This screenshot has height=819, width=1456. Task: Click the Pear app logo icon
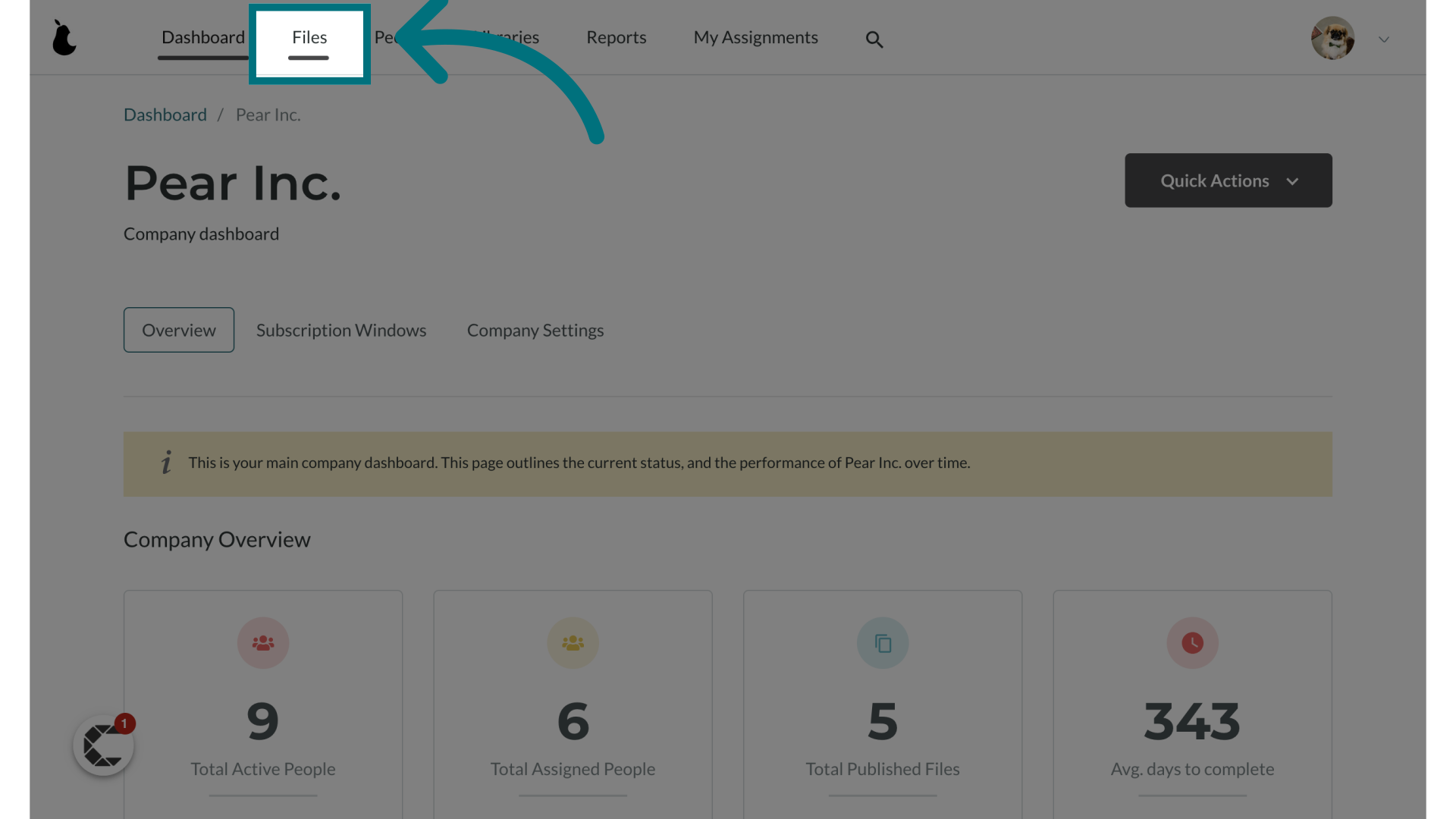(64, 37)
